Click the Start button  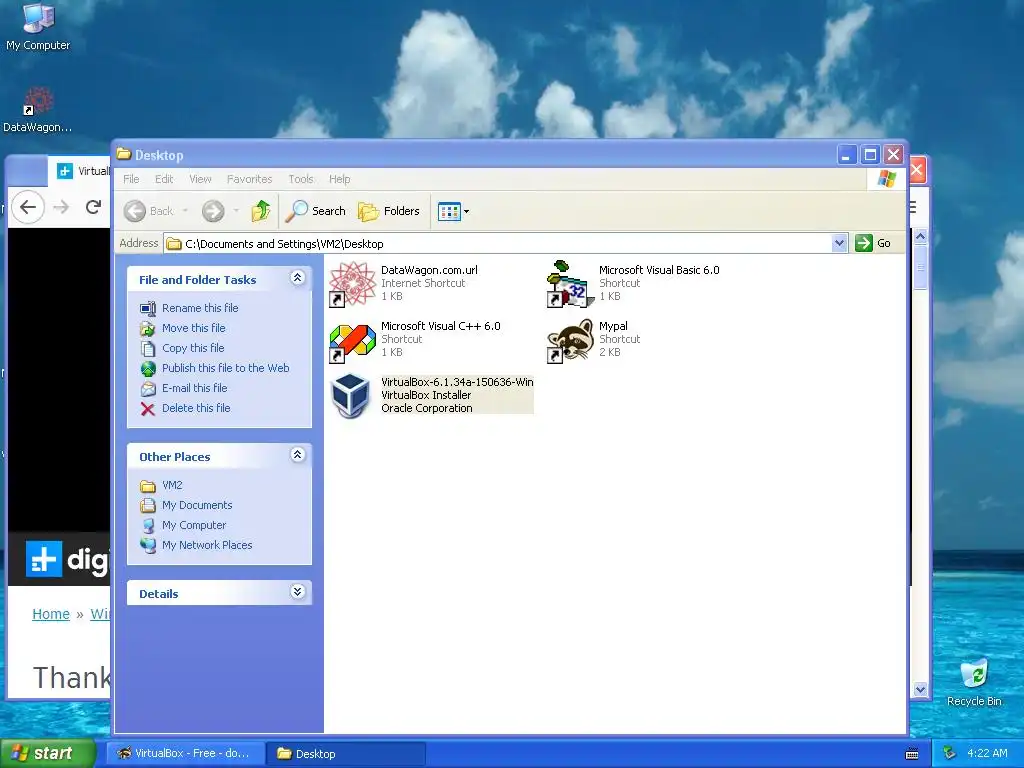[48, 754]
